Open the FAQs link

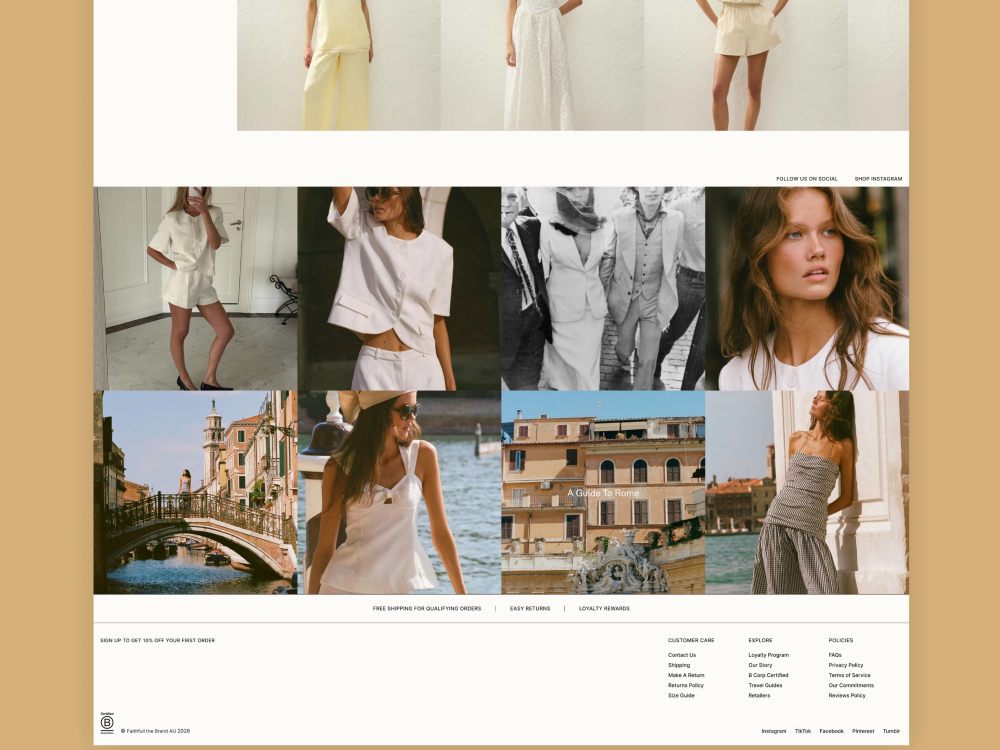point(835,655)
